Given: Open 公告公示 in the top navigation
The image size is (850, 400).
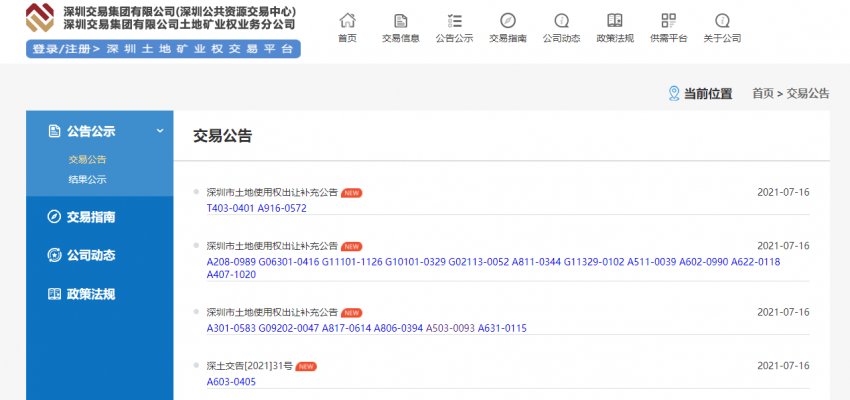Looking at the screenshot, I should tap(454, 38).
